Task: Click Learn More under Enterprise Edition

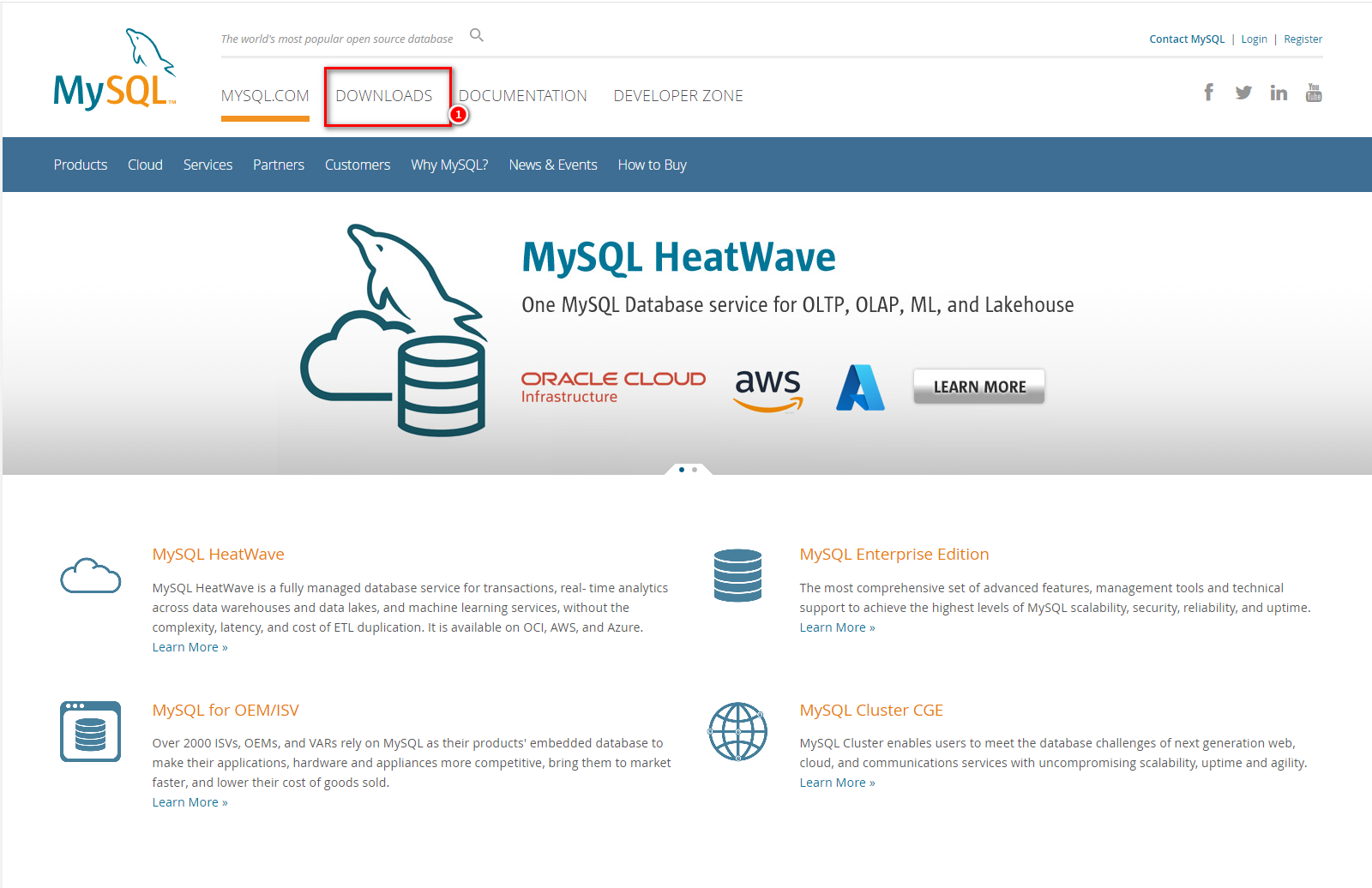Action: (837, 627)
